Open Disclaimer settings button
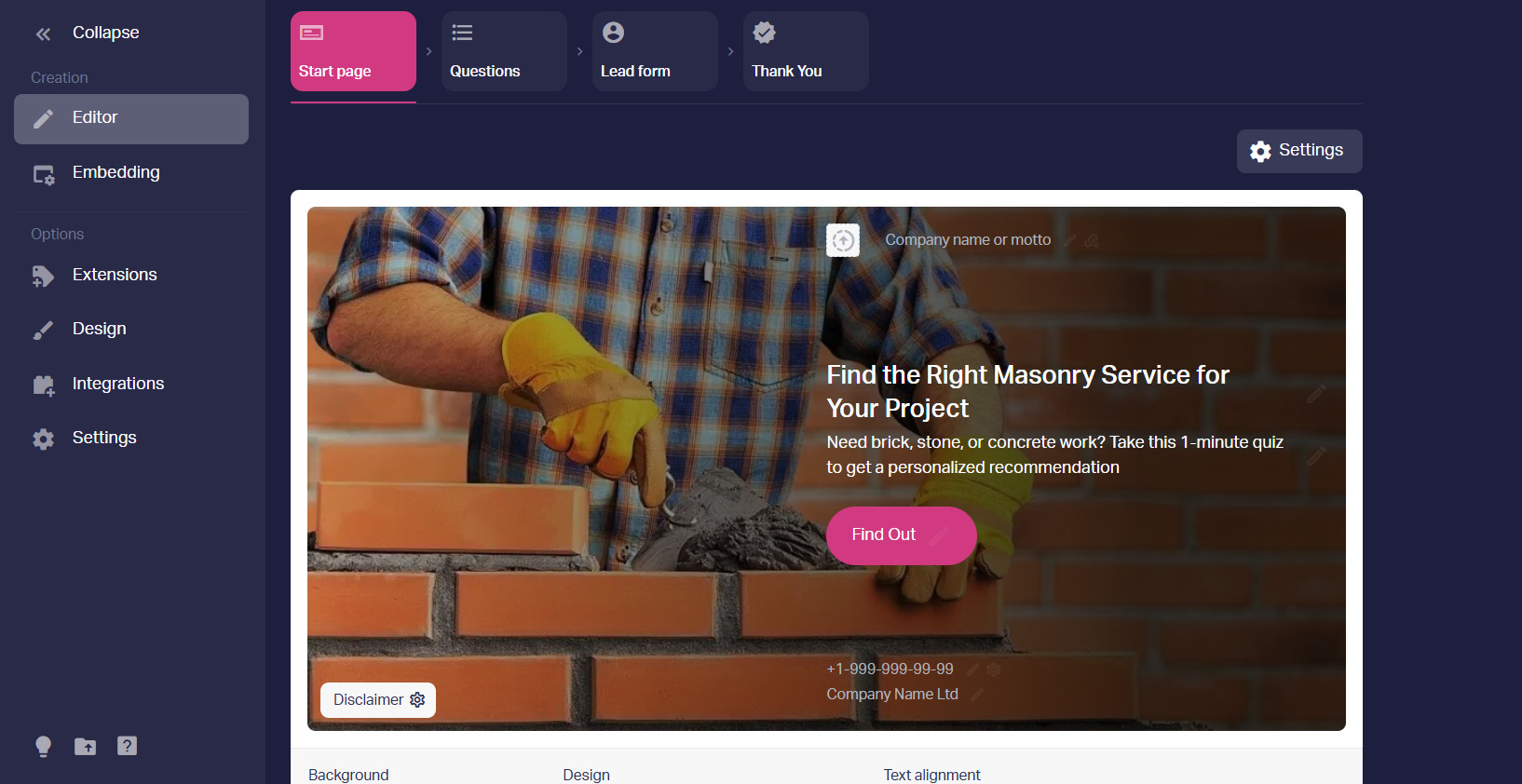This screenshot has height=784, width=1522. (x=378, y=700)
